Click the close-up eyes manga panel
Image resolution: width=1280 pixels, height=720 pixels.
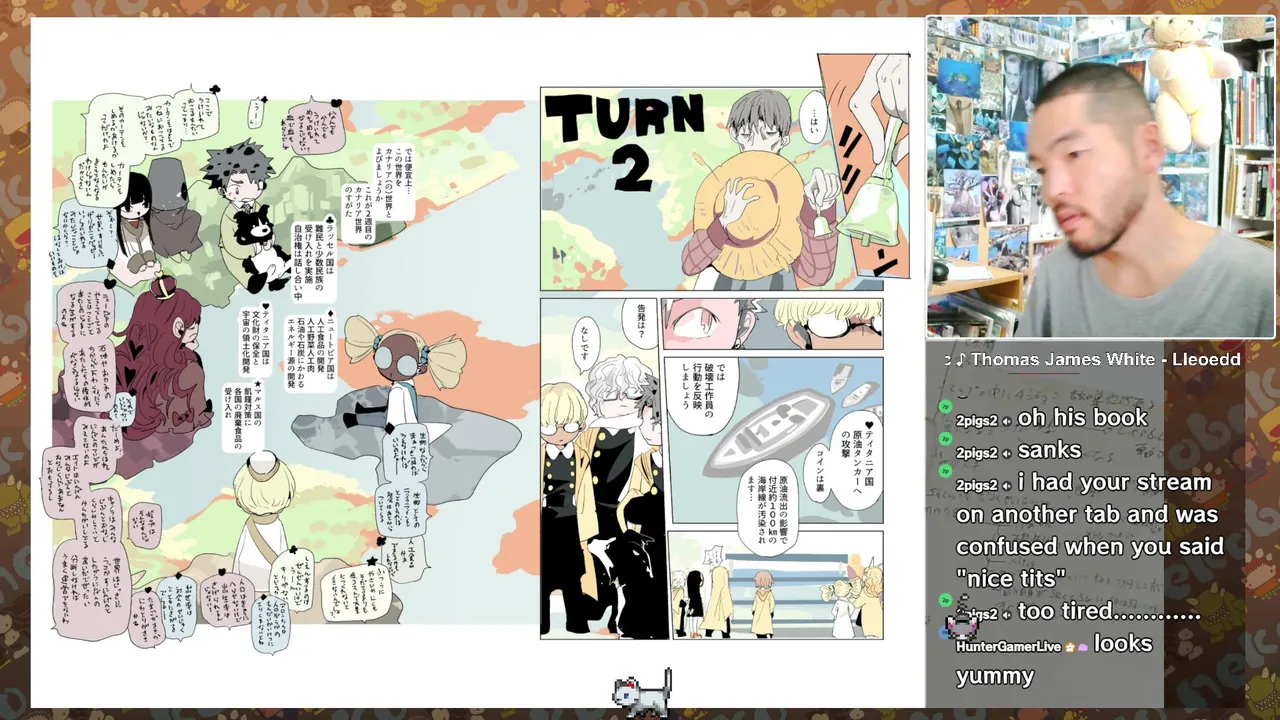pos(772,323)
